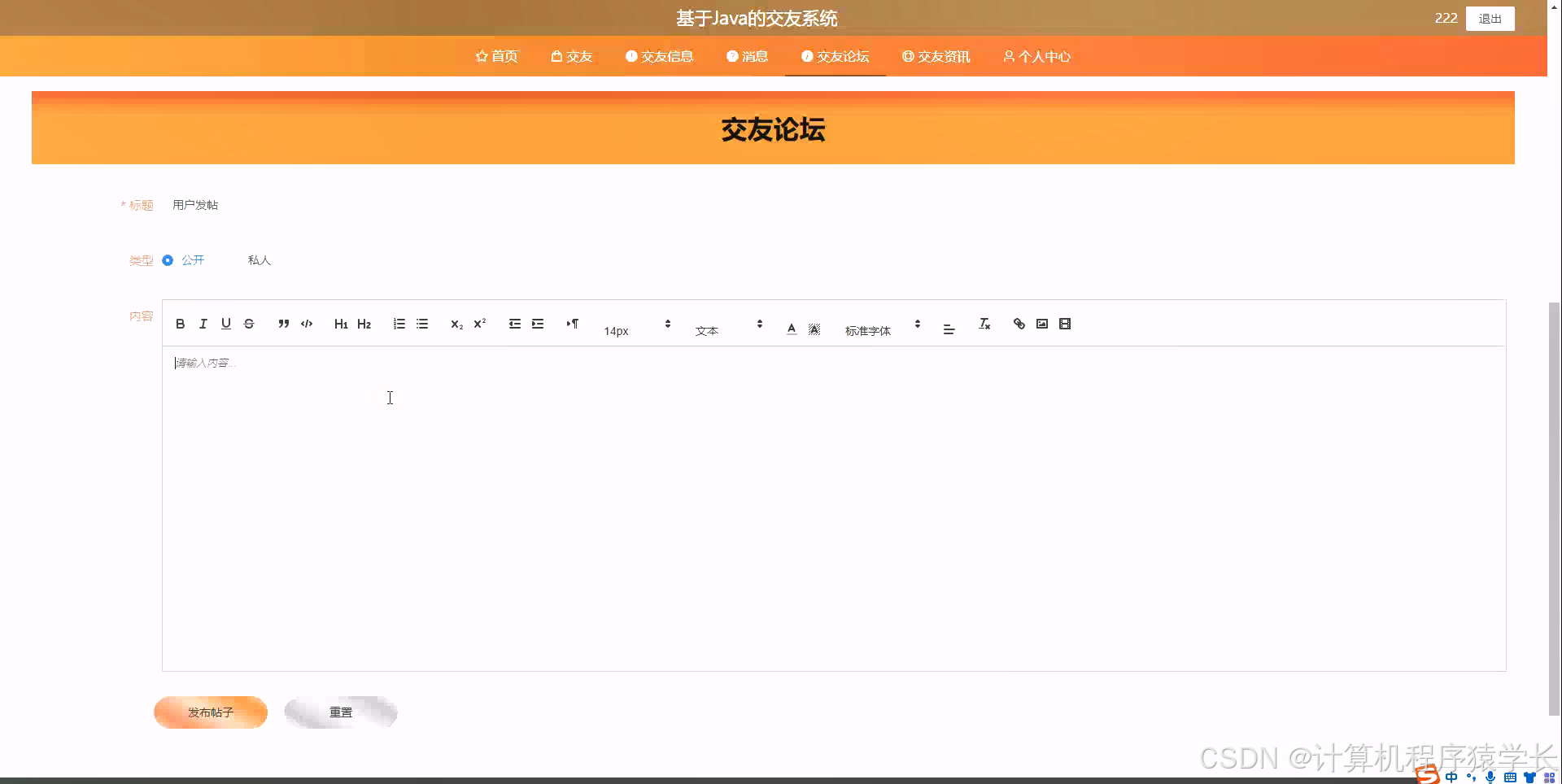This screenshot has height=784, width=1562.
Task: Select the underline tool
Action: (x=225, y=324)
